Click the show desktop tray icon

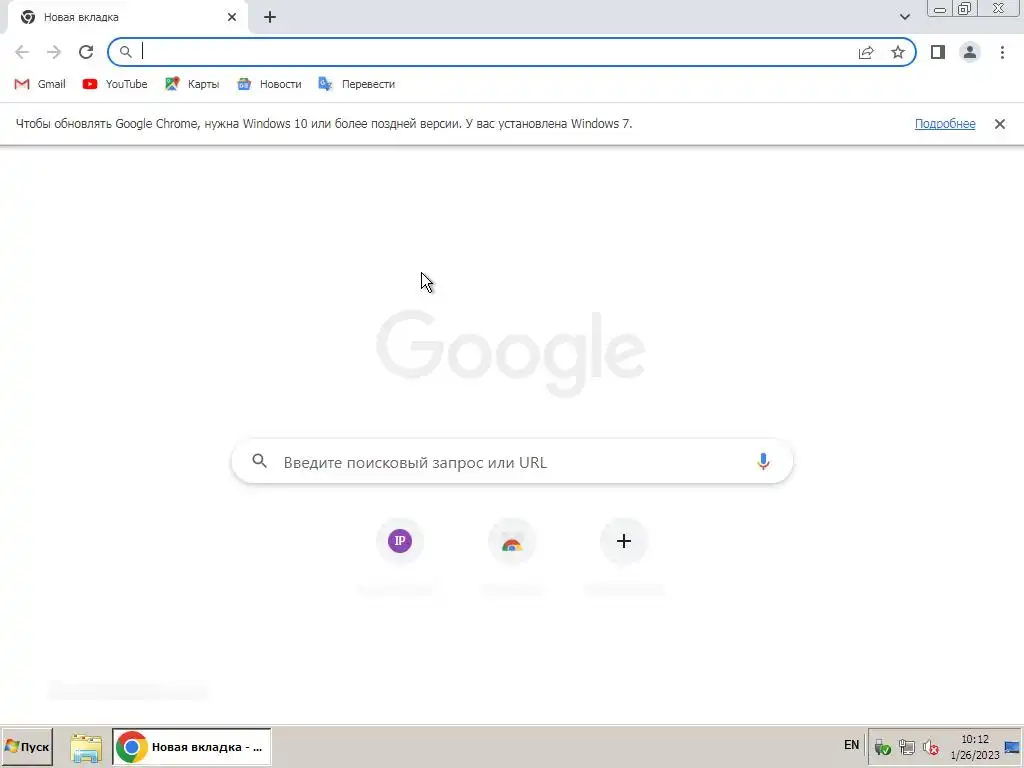(1013, 747)
